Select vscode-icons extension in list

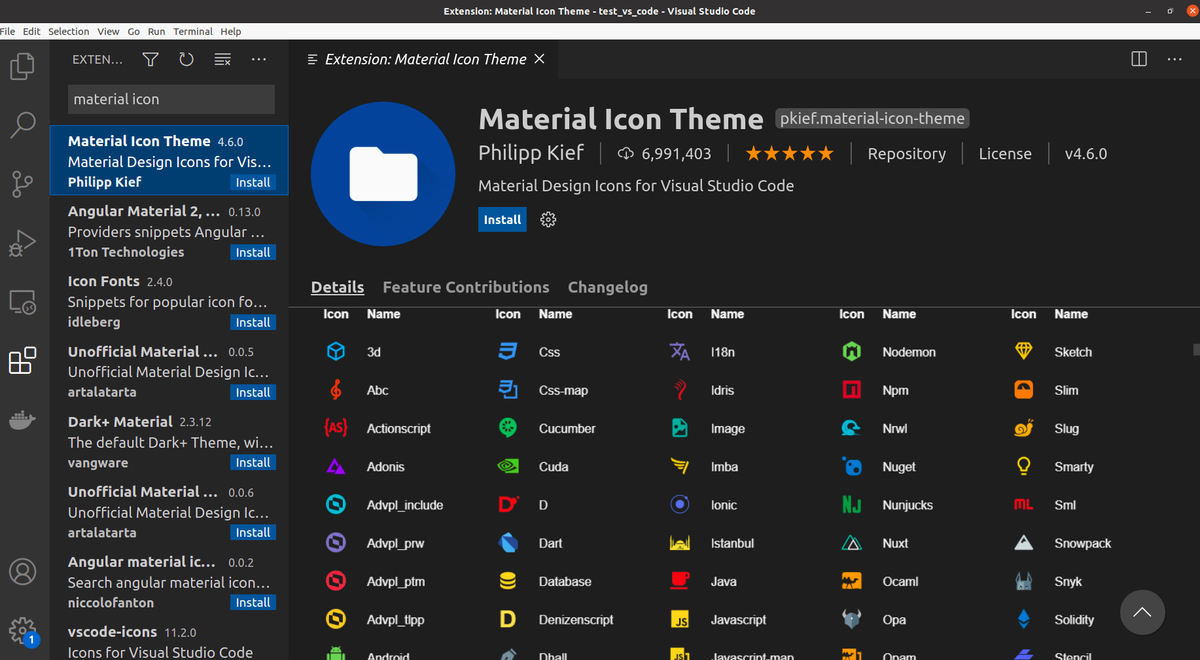168,642
